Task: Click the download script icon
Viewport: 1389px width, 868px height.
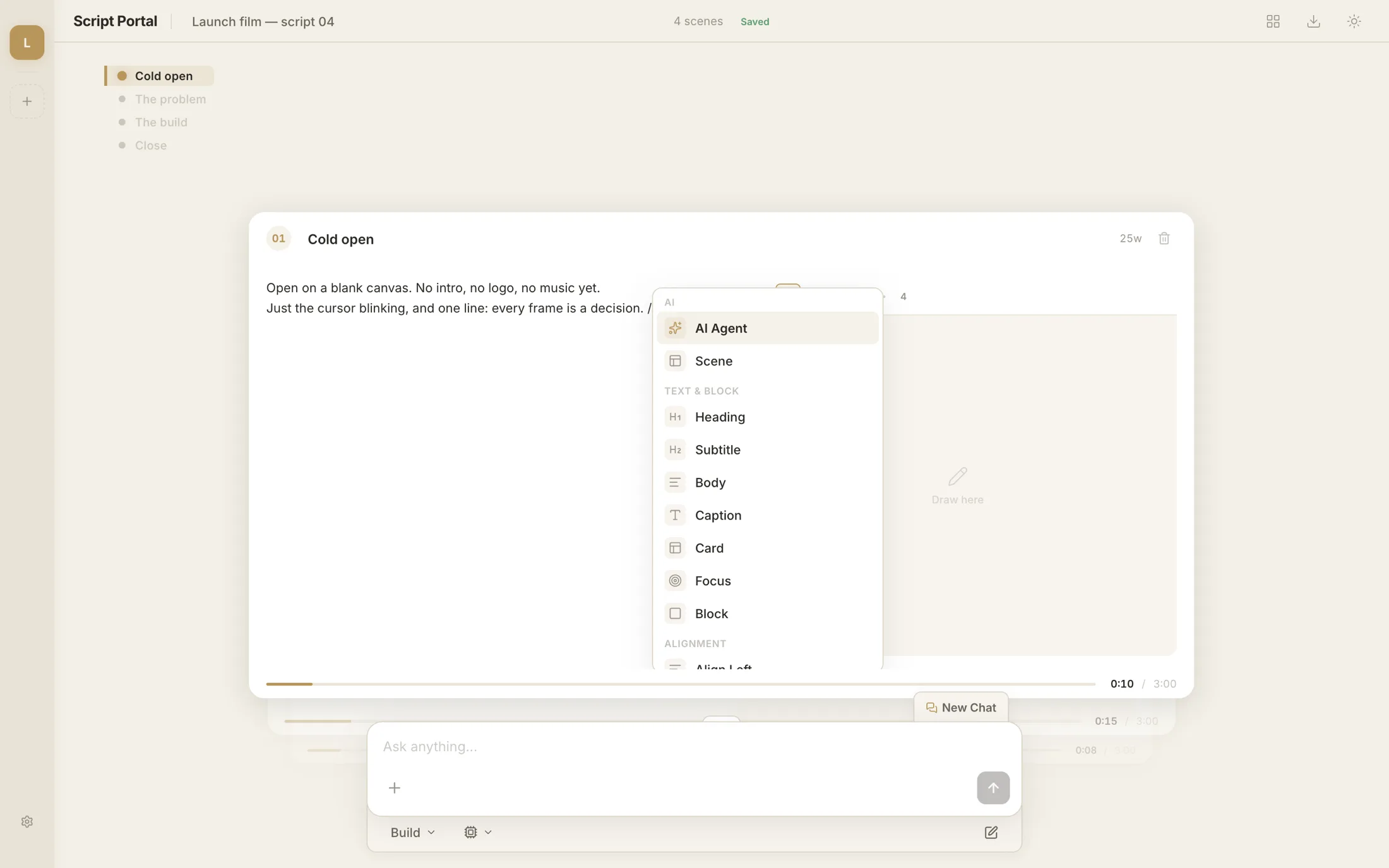Action: [1313, 21]
